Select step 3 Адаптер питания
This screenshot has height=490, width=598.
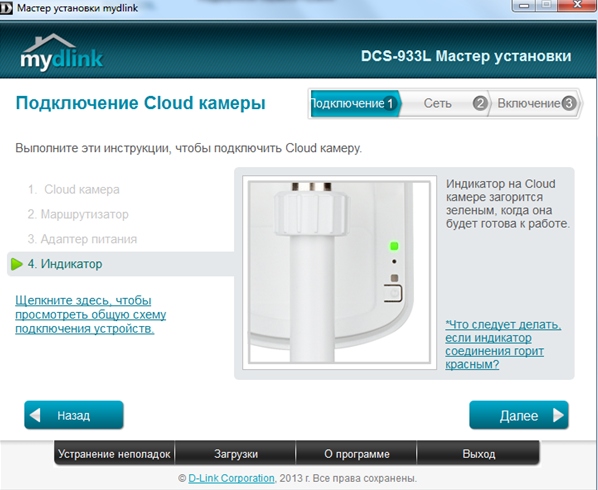[x=82, y=239]
